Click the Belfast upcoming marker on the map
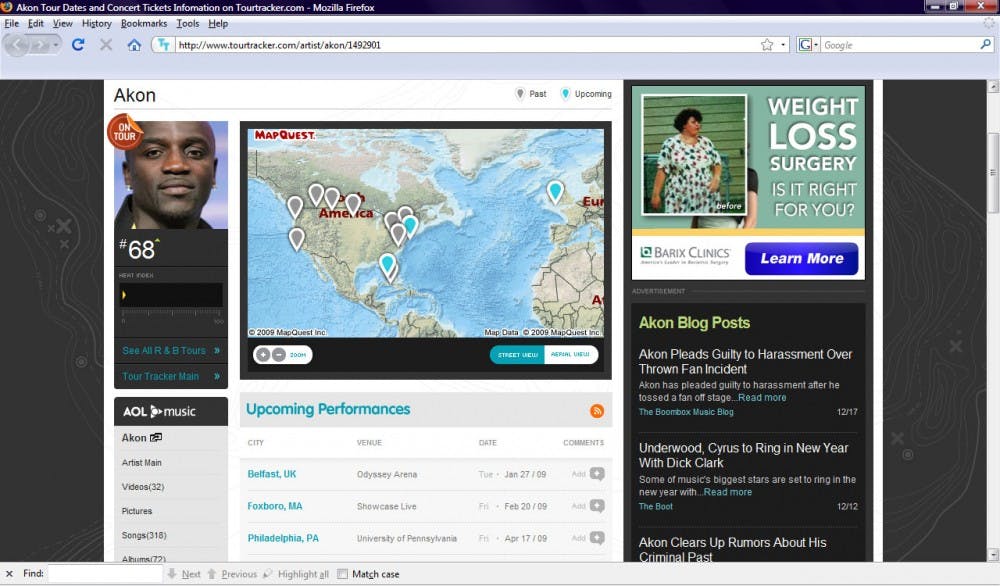Viewport: 1000px width, 586px height. 555,190
